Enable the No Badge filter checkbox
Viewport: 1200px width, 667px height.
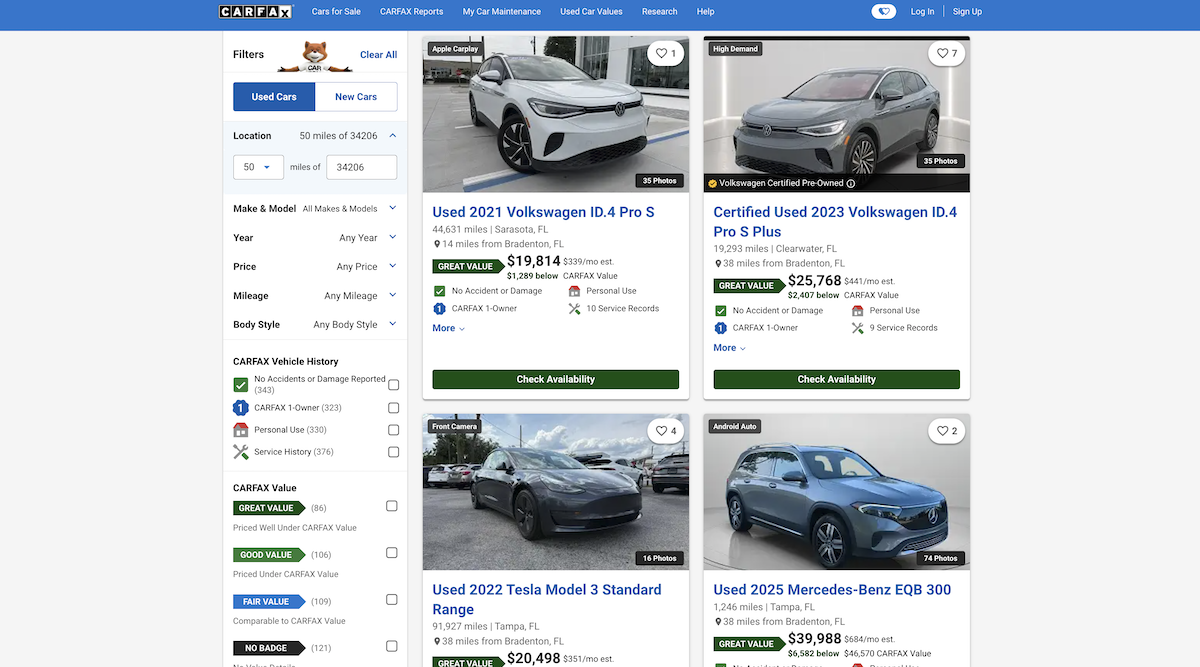coord(392,646)
